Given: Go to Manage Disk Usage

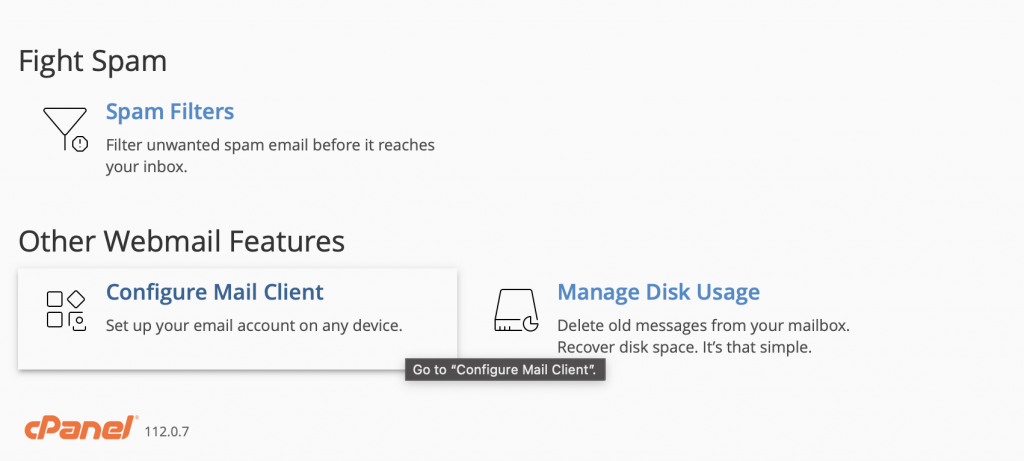Looking at the screenshot, I should (658, 292).
